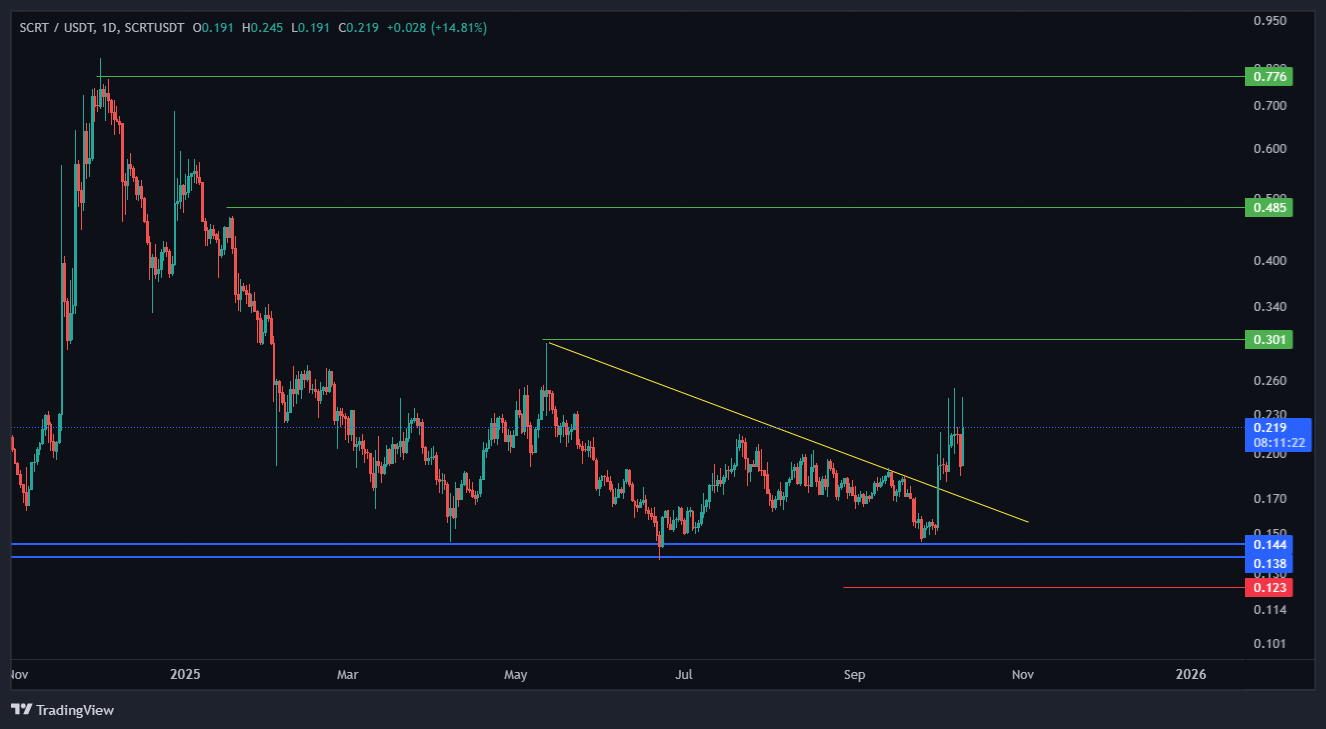Click the 0.950 price scale label

tap(1268, 20)
